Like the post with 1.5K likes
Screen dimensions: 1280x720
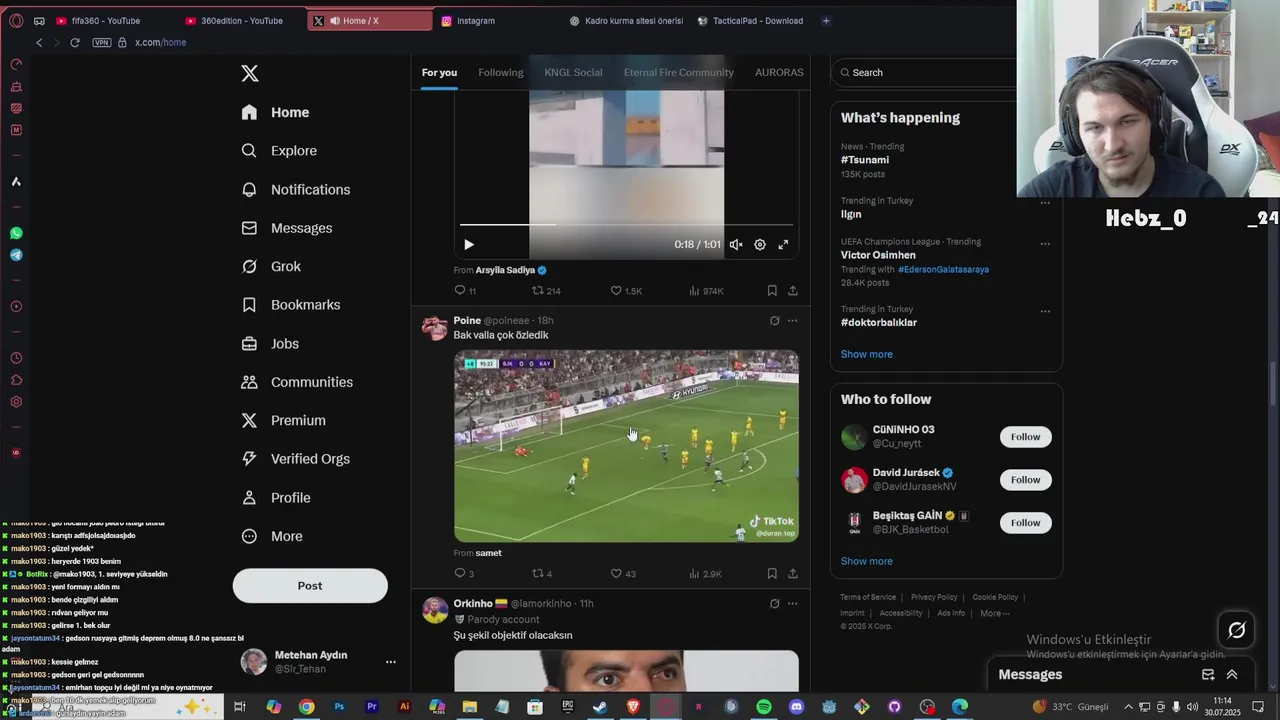pyautogui.click(x=626, y=291)
